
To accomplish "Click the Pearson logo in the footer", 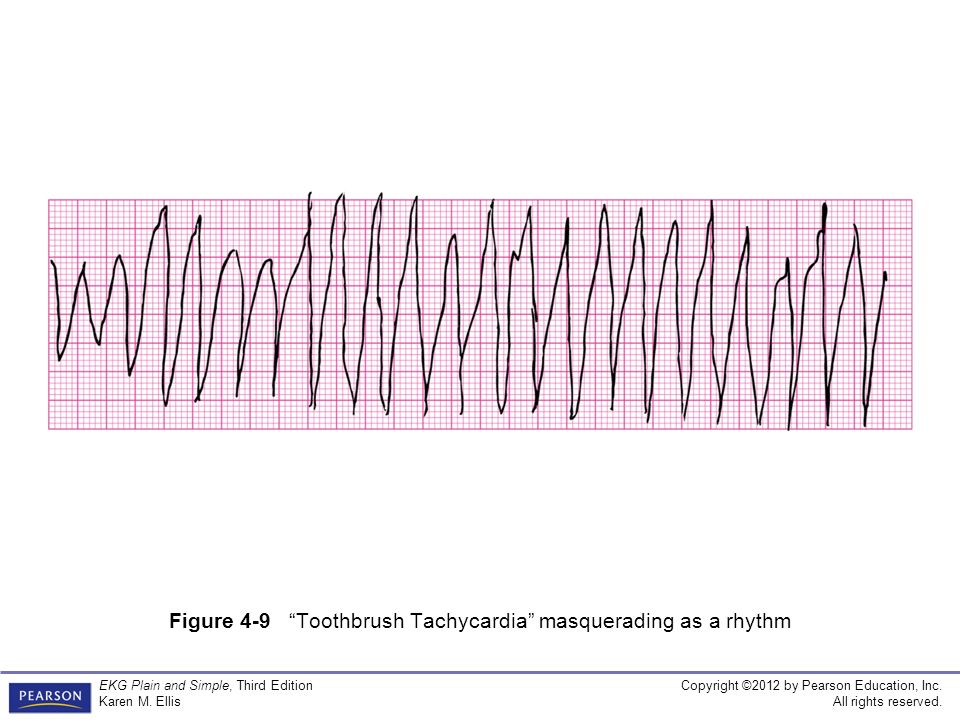I will point(50,697).
